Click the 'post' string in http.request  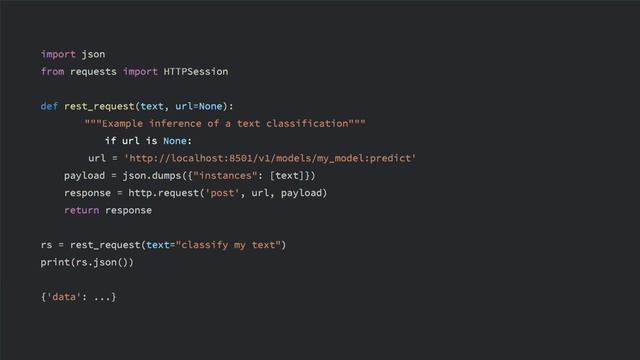click(222, 193)
